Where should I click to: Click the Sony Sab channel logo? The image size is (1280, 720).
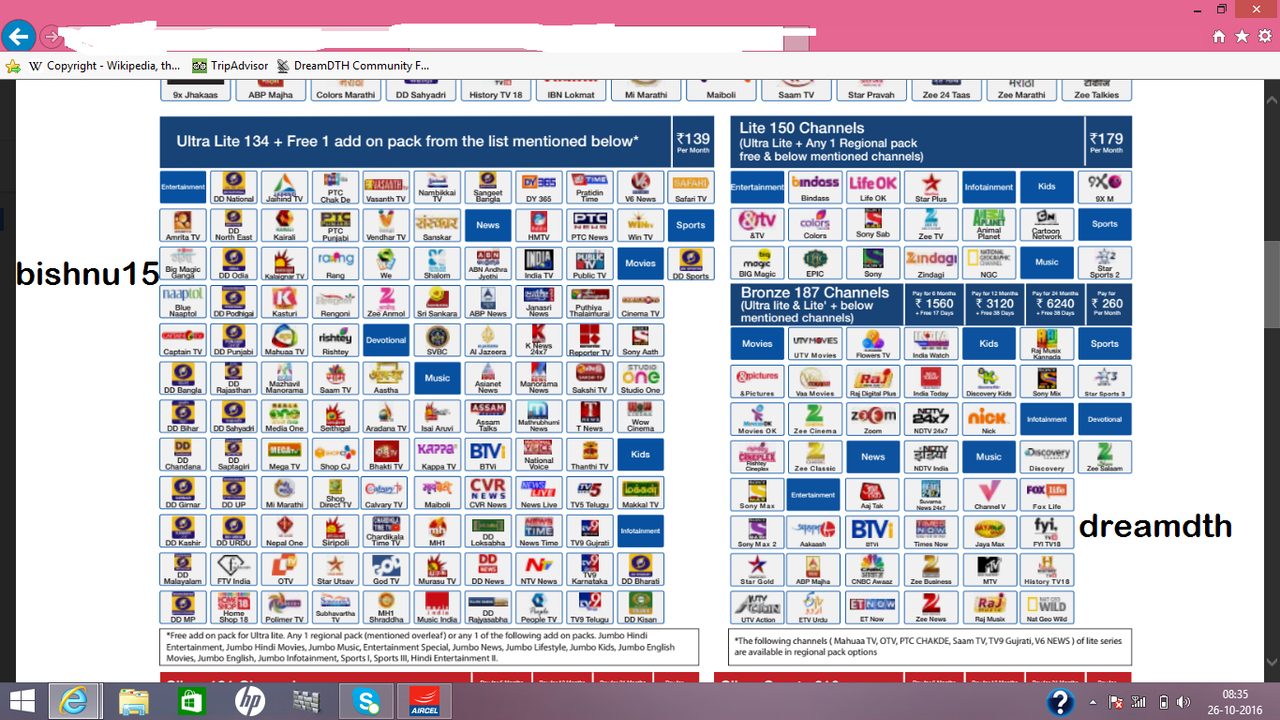click(873, 225)
